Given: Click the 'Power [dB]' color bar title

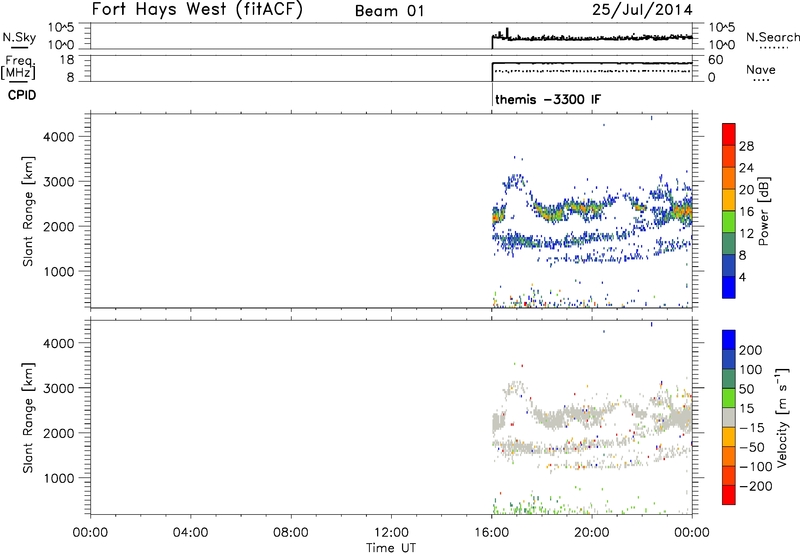Looking at the screenshot, I should [x=764, y=211].
